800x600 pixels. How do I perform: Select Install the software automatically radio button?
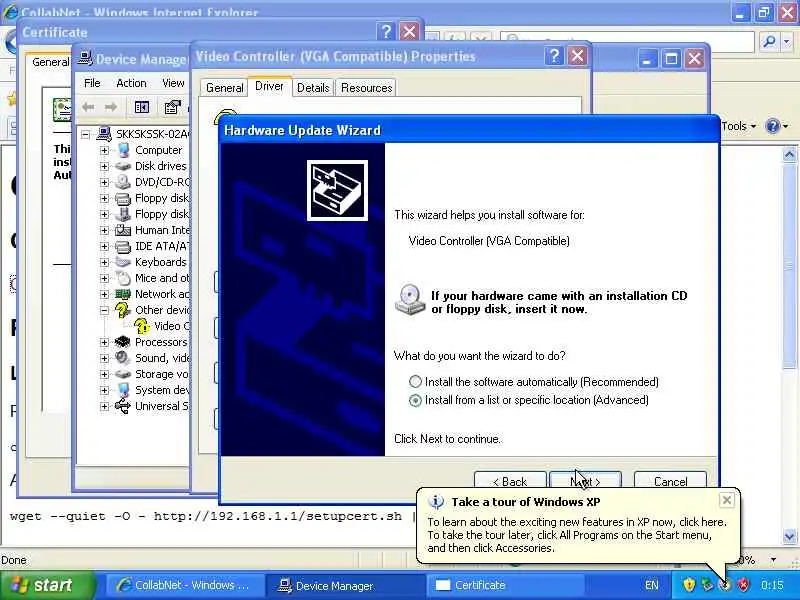(415, 382)
